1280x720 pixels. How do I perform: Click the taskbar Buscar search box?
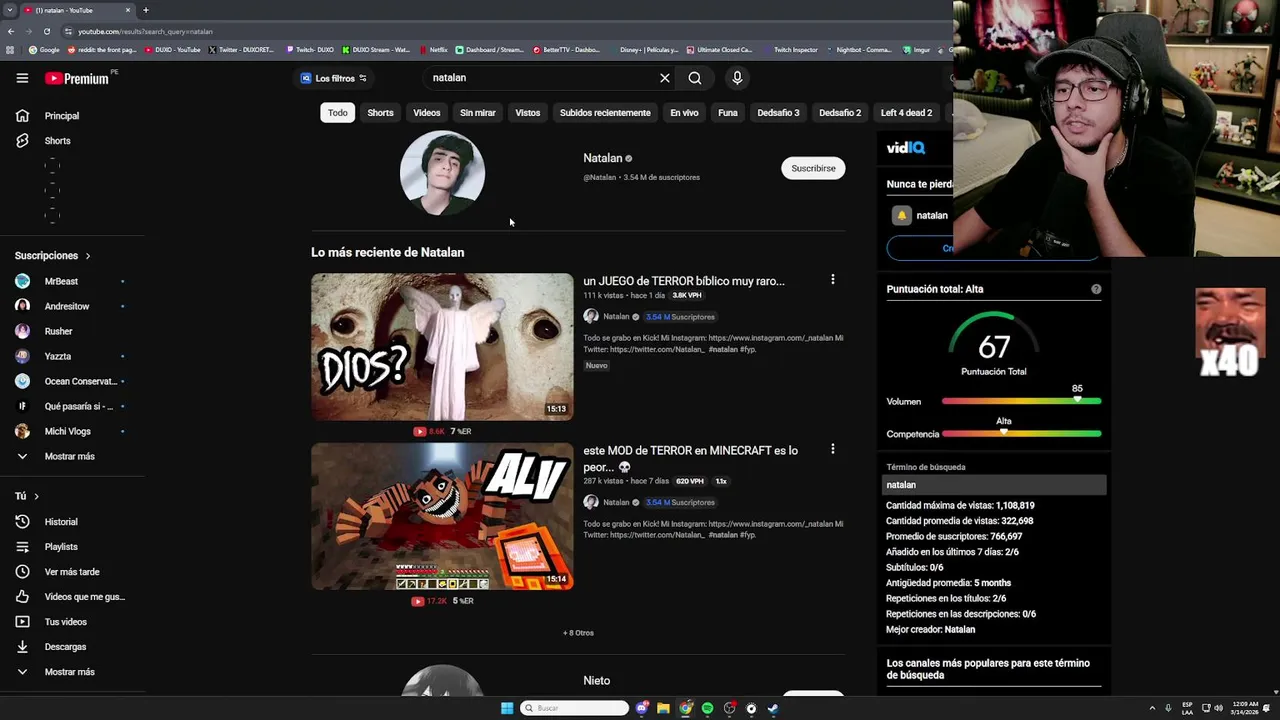575,708
